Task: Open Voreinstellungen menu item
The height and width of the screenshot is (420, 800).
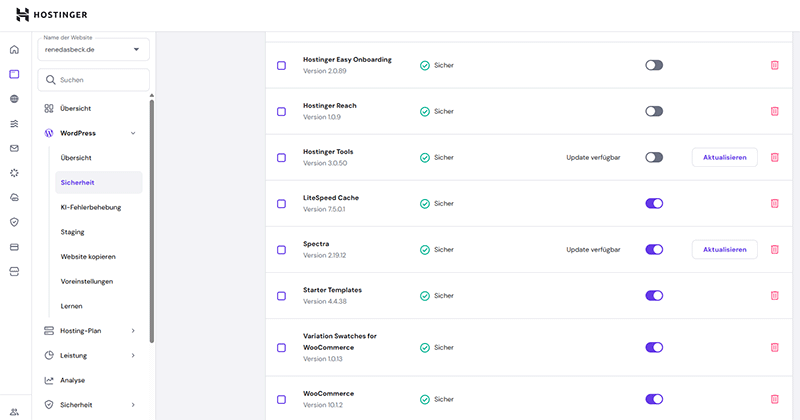Action: (87, 281)
